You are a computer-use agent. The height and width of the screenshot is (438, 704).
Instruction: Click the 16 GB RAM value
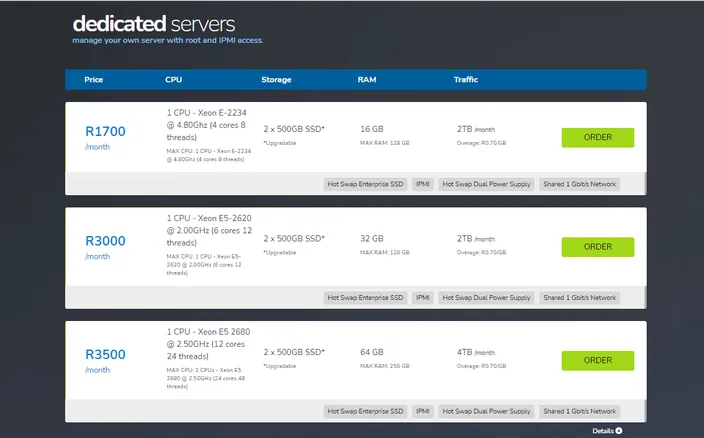point(372,129)
